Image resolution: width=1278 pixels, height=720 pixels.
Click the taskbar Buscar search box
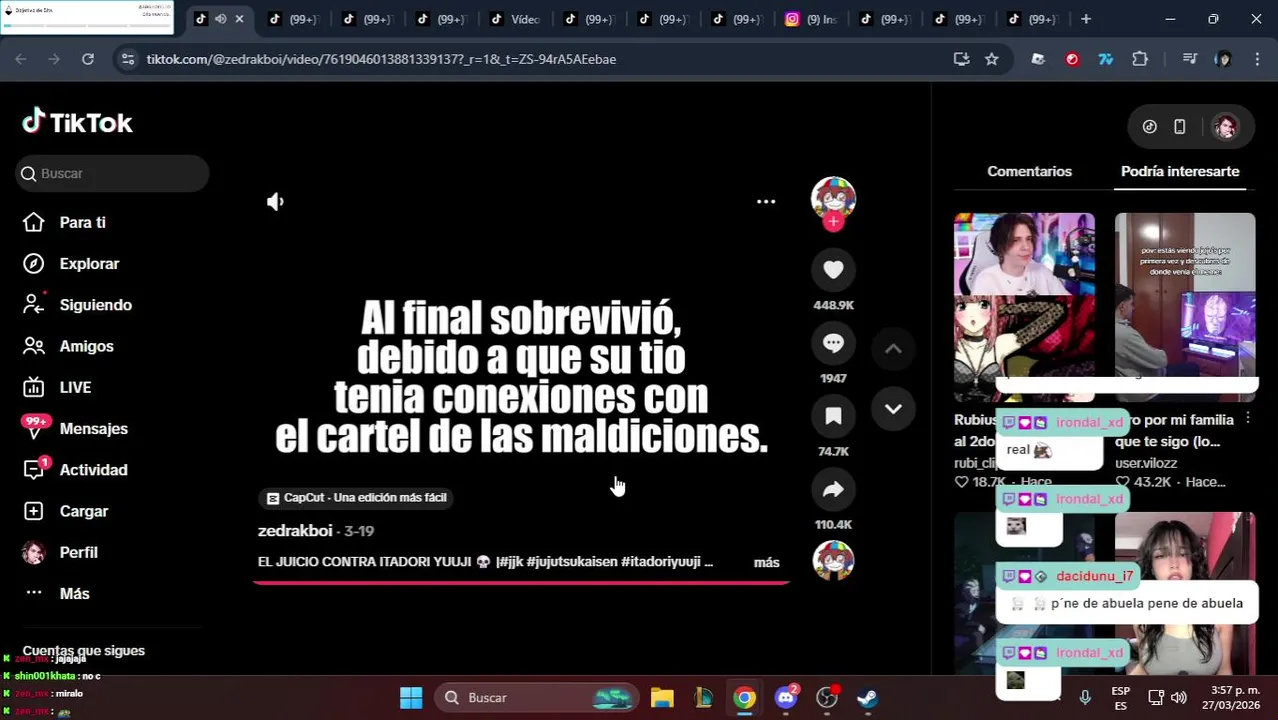point(538,697)
